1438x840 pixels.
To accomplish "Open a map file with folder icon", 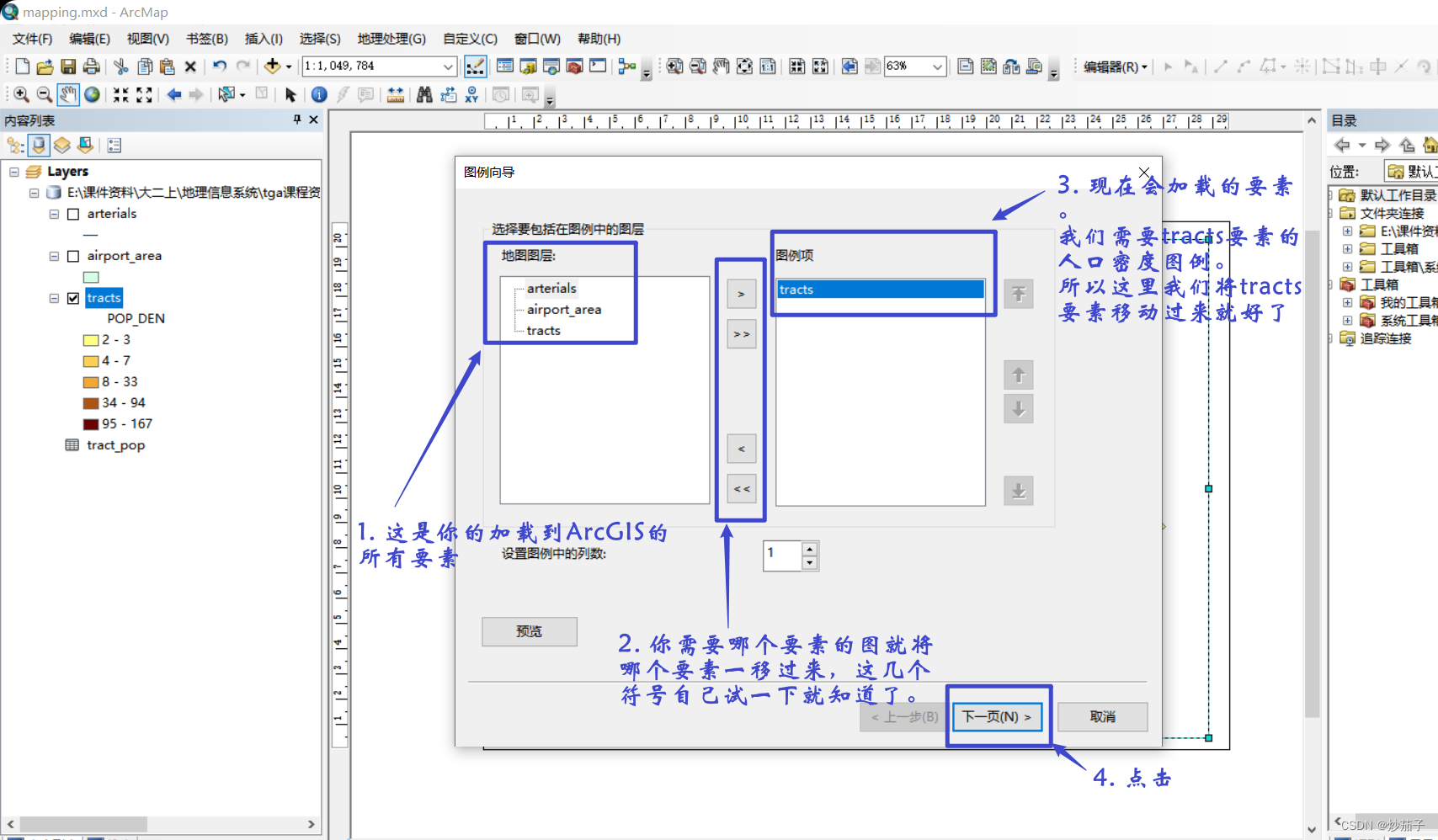I will tap(45, 66).
